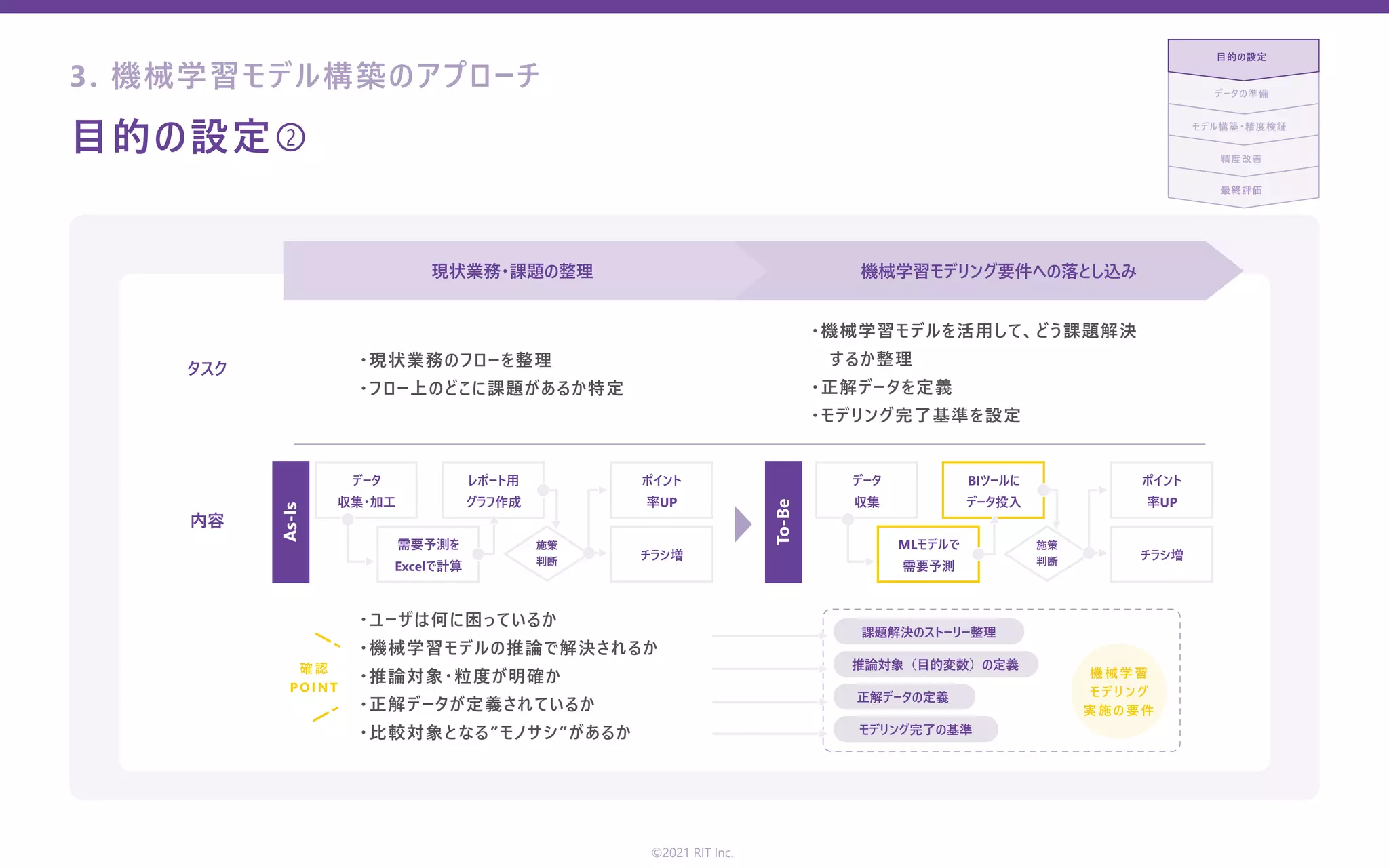Click the 推論対象（目的変数）の定義 pill
This screenshot has height=868, width=1389.
coord(936,665)
